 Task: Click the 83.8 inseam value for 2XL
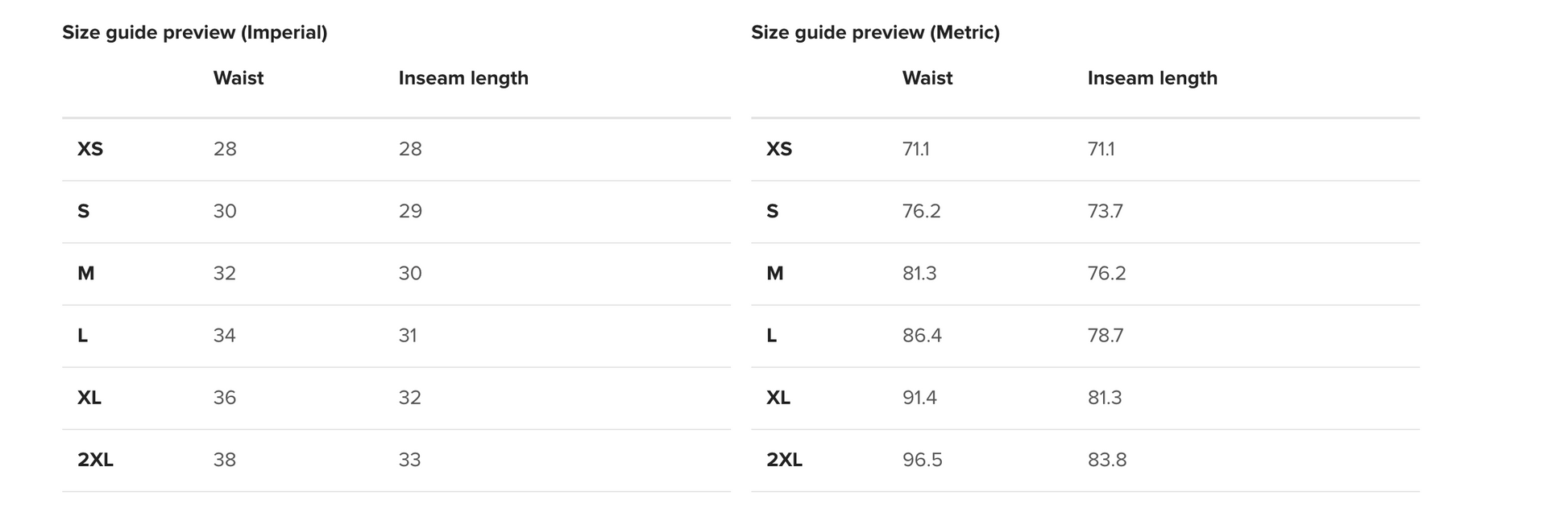(1107, 460)
